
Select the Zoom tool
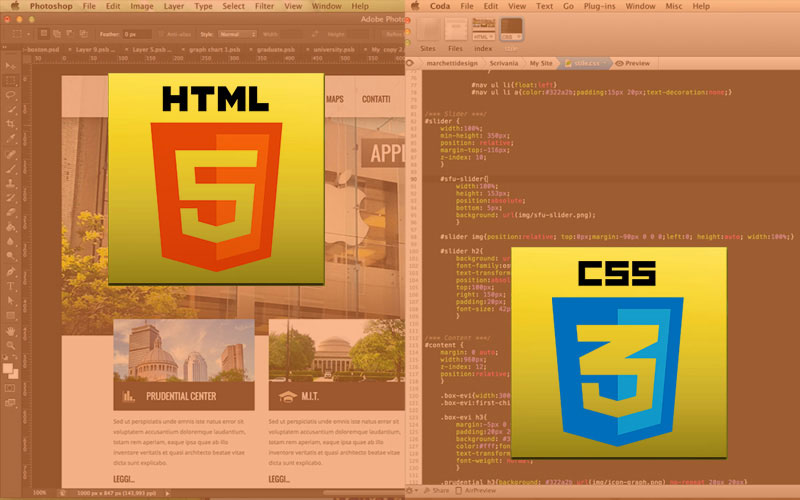point(10,346)
